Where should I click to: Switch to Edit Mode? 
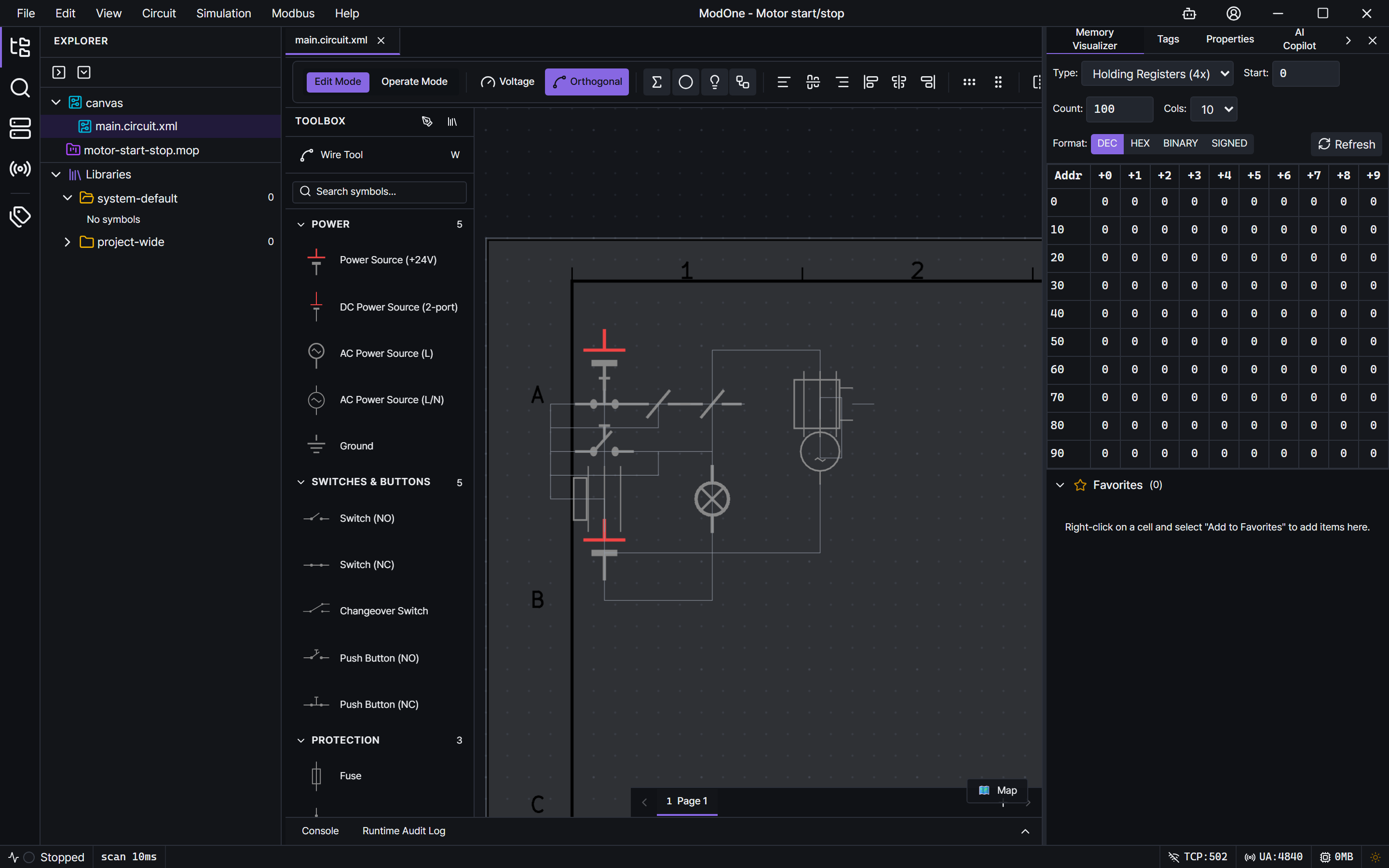(338, 81)
